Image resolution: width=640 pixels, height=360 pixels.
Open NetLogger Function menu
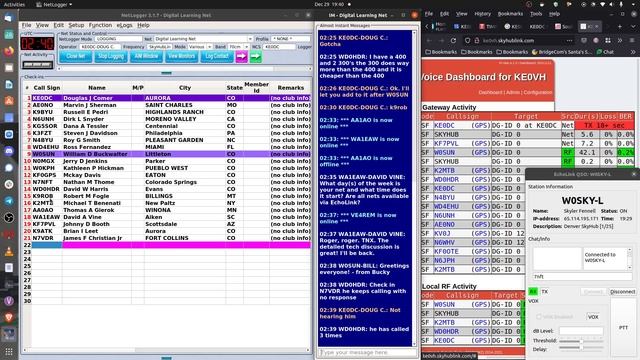click(100, 25)
